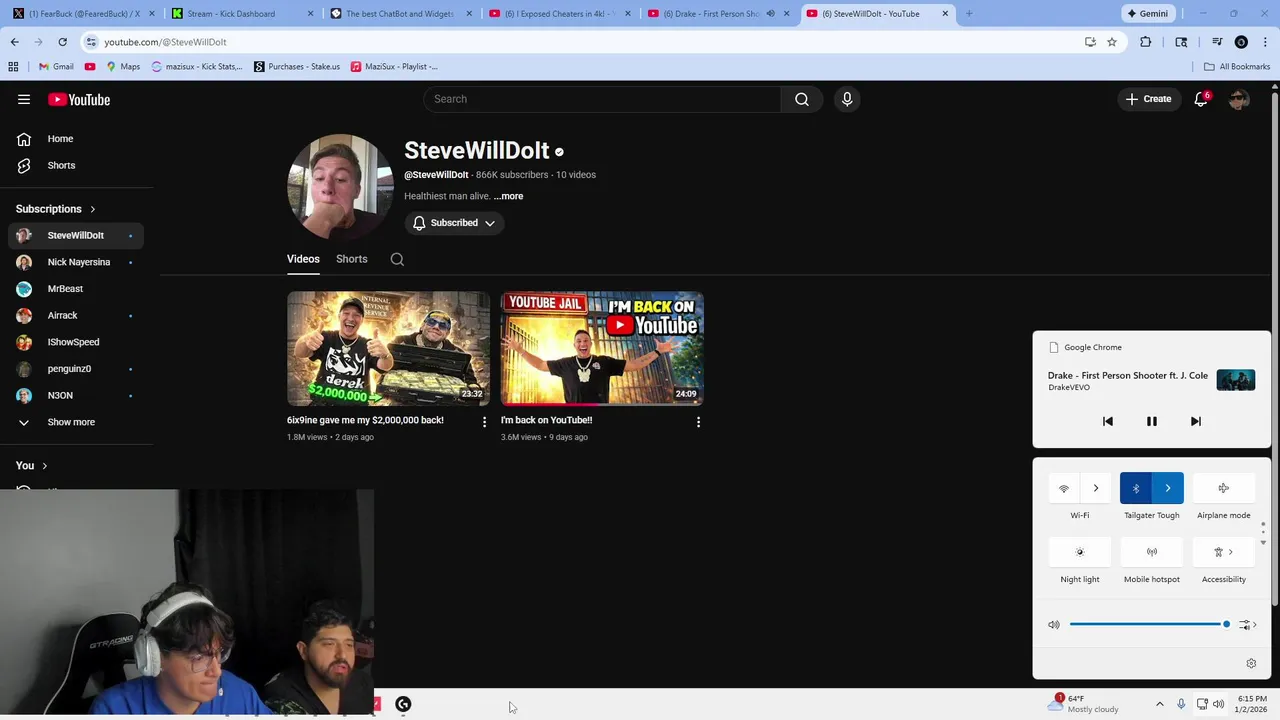The image size is (1280, 720).
Task: Open quick settings gear icon
Action: click(1251, 663)
